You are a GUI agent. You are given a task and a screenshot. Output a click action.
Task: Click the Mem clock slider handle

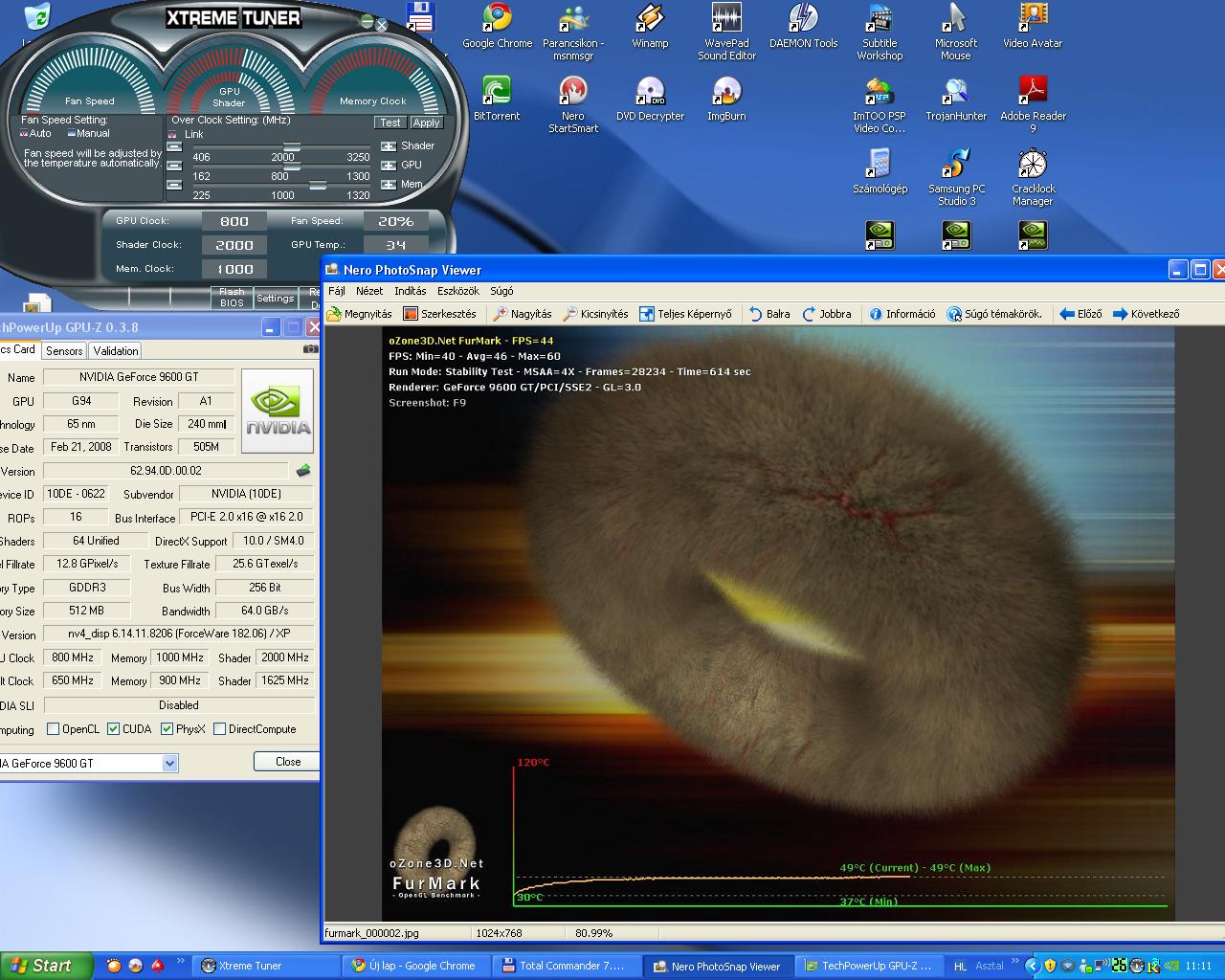coord(318,185)
